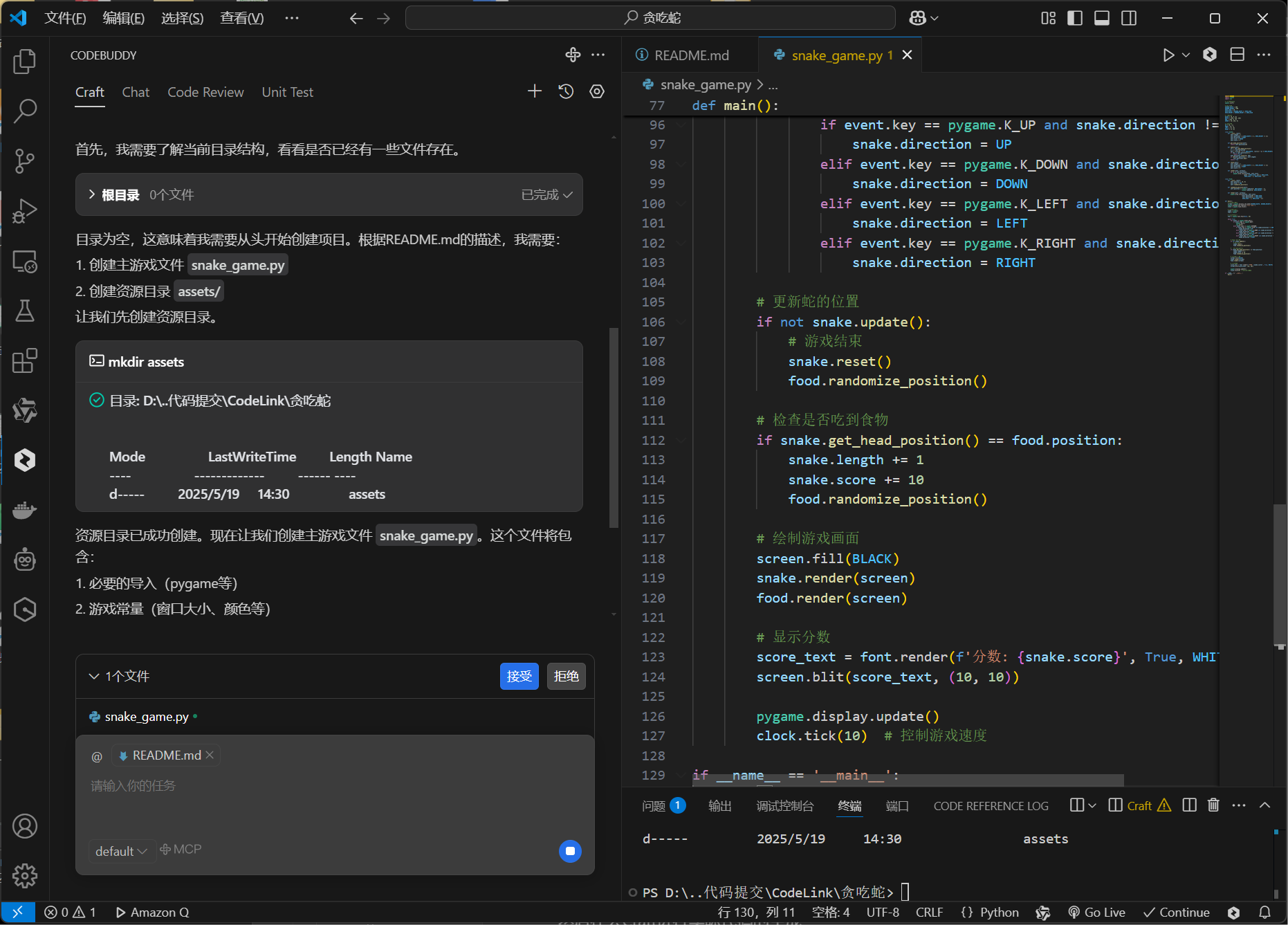Switch to the Code Review tab
The height and width of the screenshot is (925, 1288).
205,92
